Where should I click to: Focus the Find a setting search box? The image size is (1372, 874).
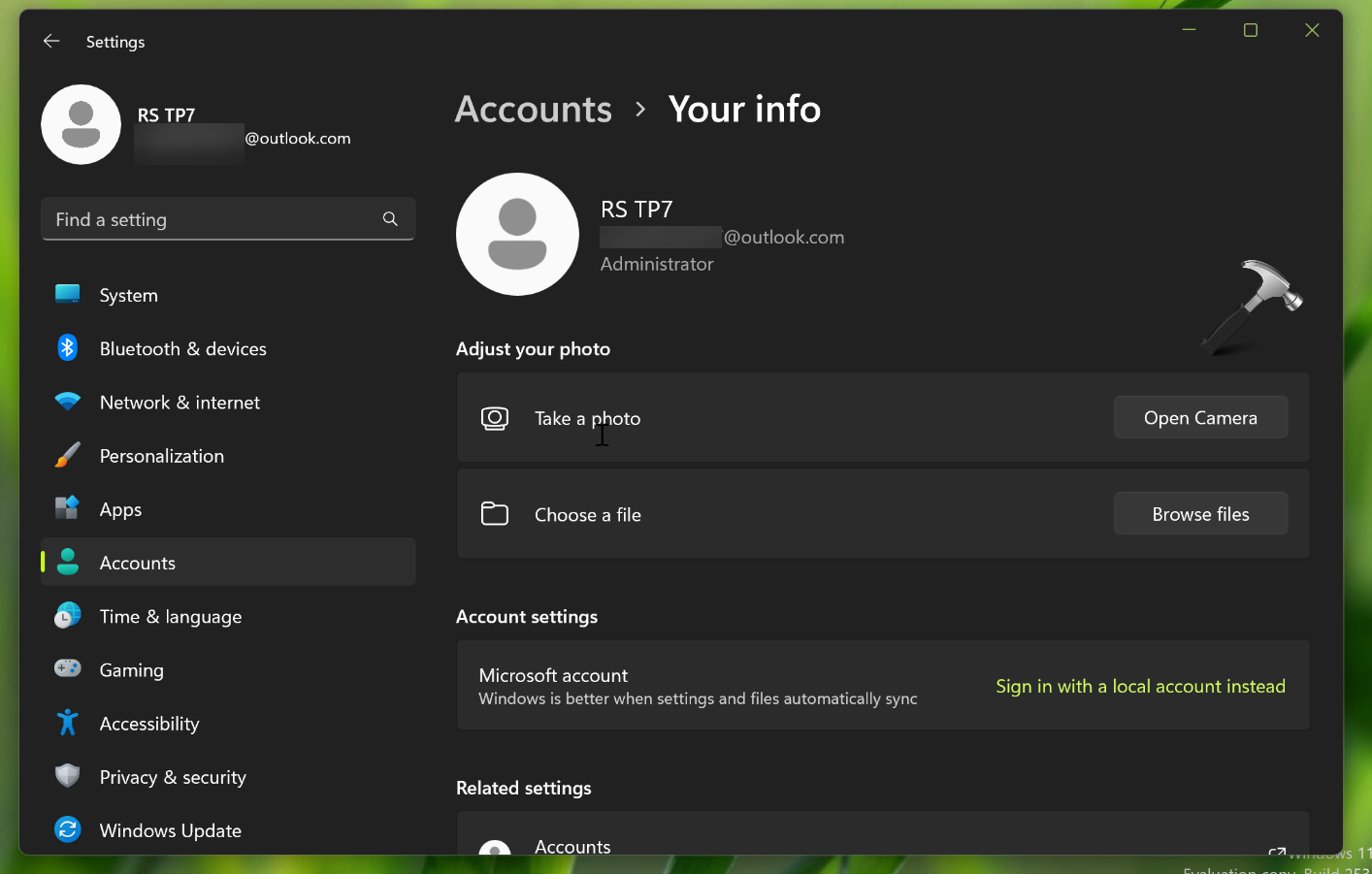tap(213, 219)
